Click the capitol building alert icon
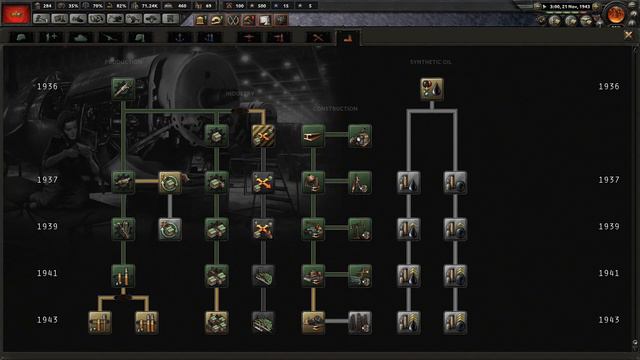 tap(200, 20)
